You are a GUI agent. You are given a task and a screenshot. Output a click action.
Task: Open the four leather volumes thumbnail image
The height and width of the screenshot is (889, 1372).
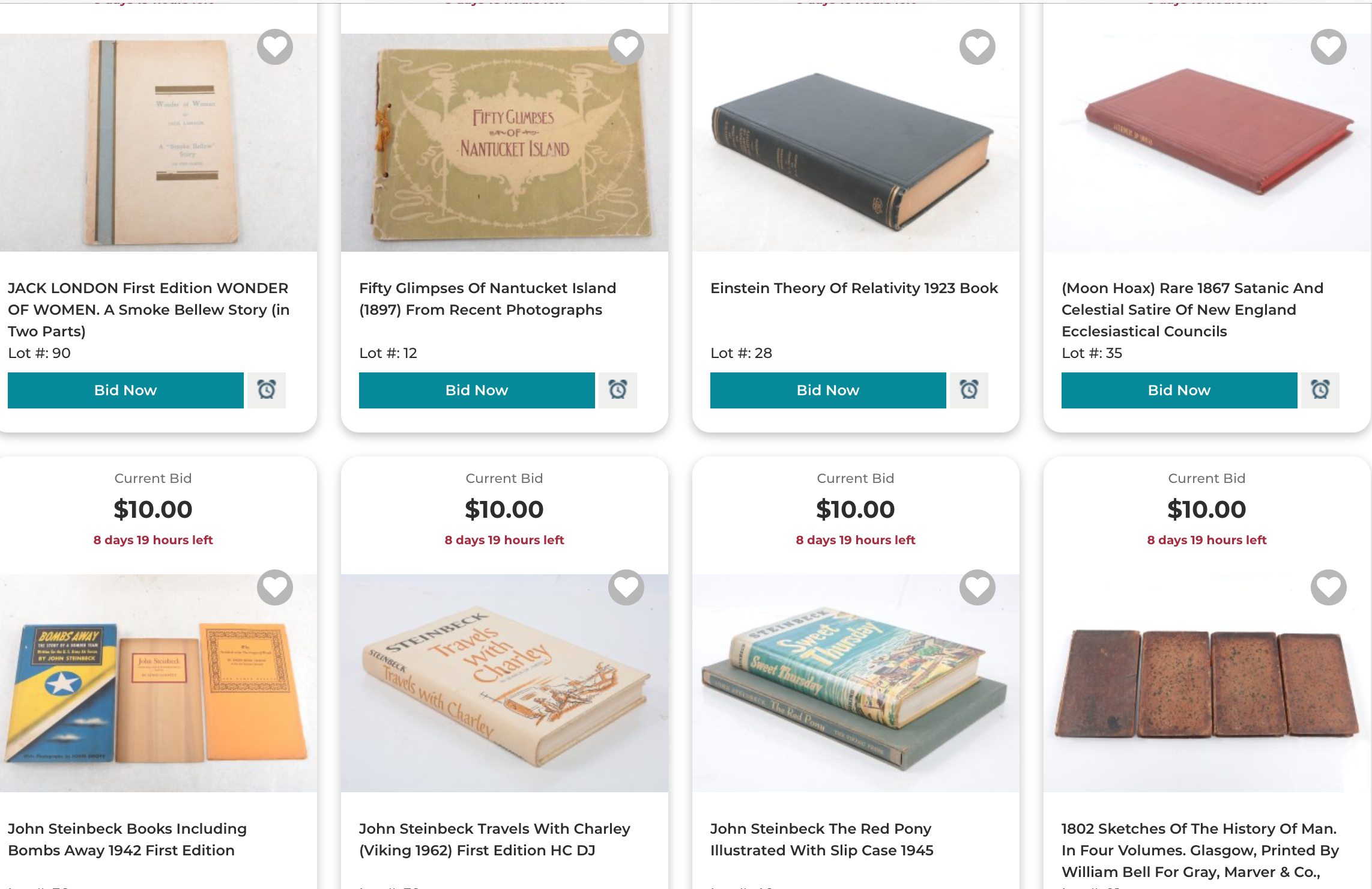click(x=1207, y=685)
